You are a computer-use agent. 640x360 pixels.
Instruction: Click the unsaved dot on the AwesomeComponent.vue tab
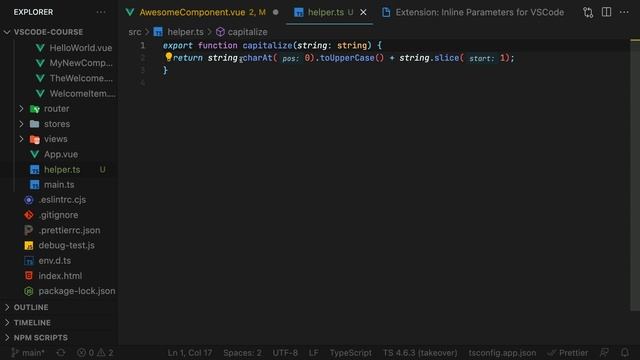[276, 12]
